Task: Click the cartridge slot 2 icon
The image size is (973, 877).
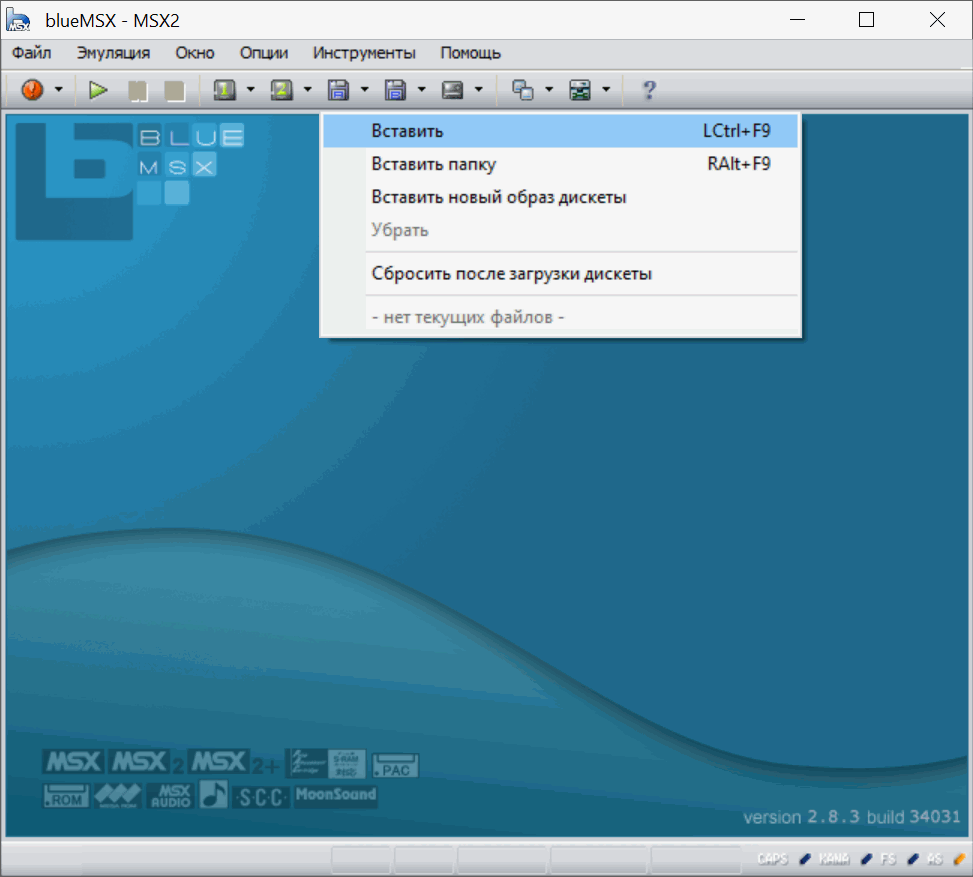Action: (281, 90)
